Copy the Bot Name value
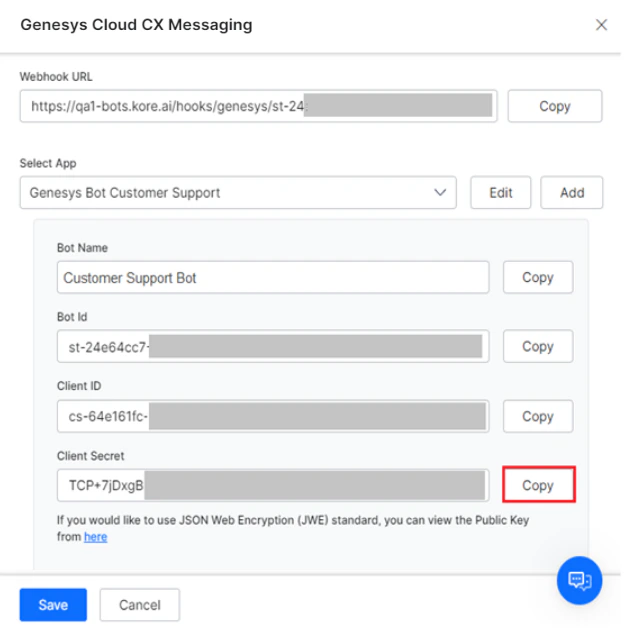Viewport: 626px width, 634px height. (538, 277)
